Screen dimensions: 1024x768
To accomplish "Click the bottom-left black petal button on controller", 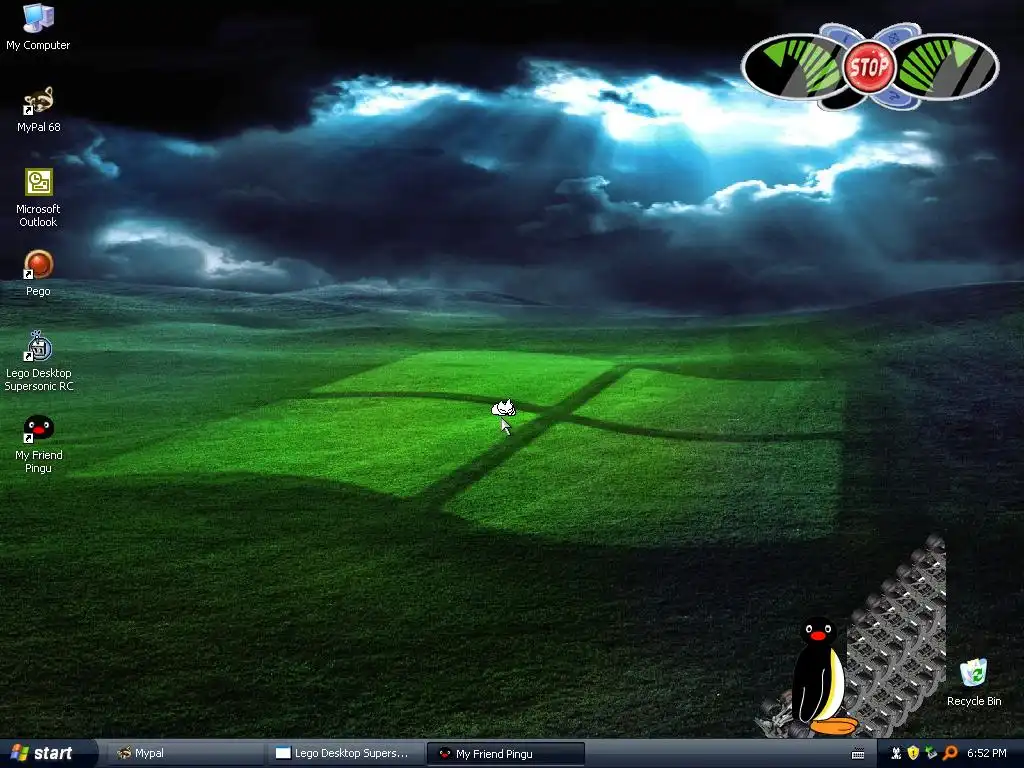I will [841, 99].
